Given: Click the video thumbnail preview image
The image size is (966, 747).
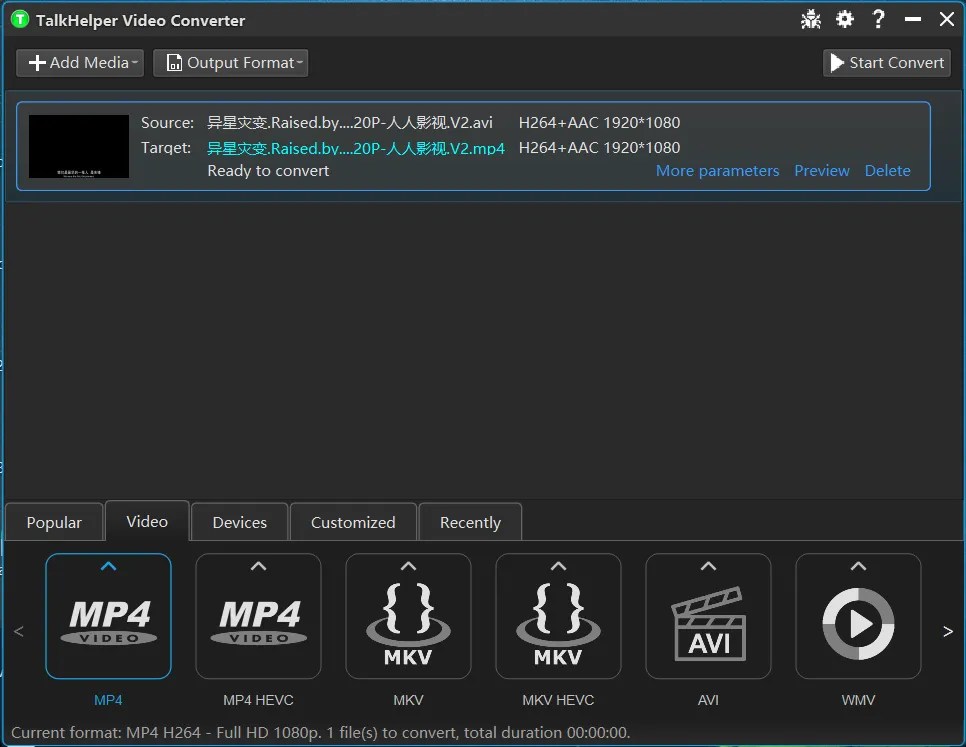Looking at the screenshot, I should tap(78, 146).
